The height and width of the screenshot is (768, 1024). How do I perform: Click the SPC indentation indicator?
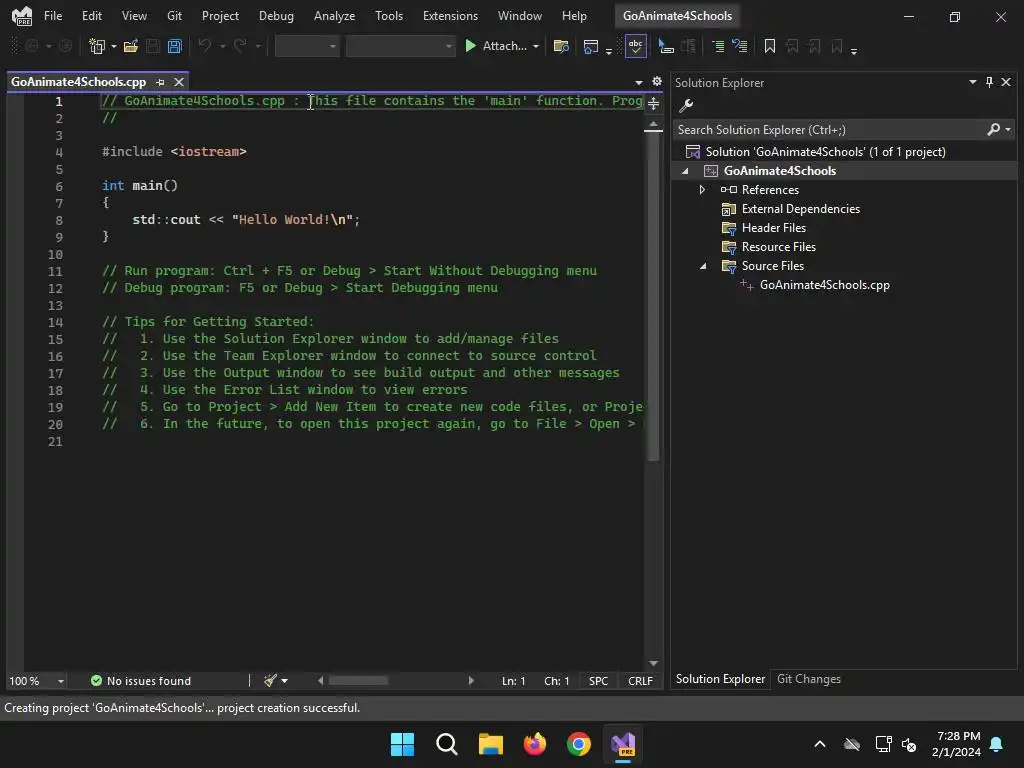598,680
